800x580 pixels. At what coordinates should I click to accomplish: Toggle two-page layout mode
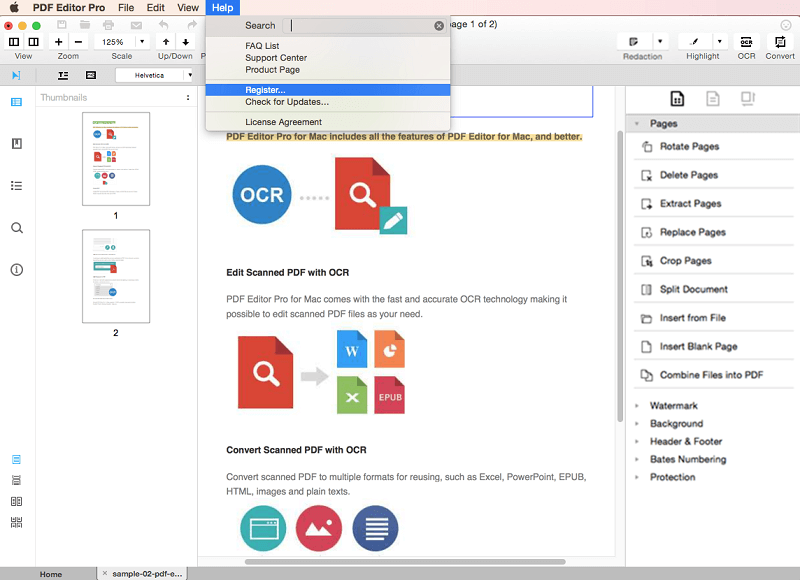click(16, 501)
